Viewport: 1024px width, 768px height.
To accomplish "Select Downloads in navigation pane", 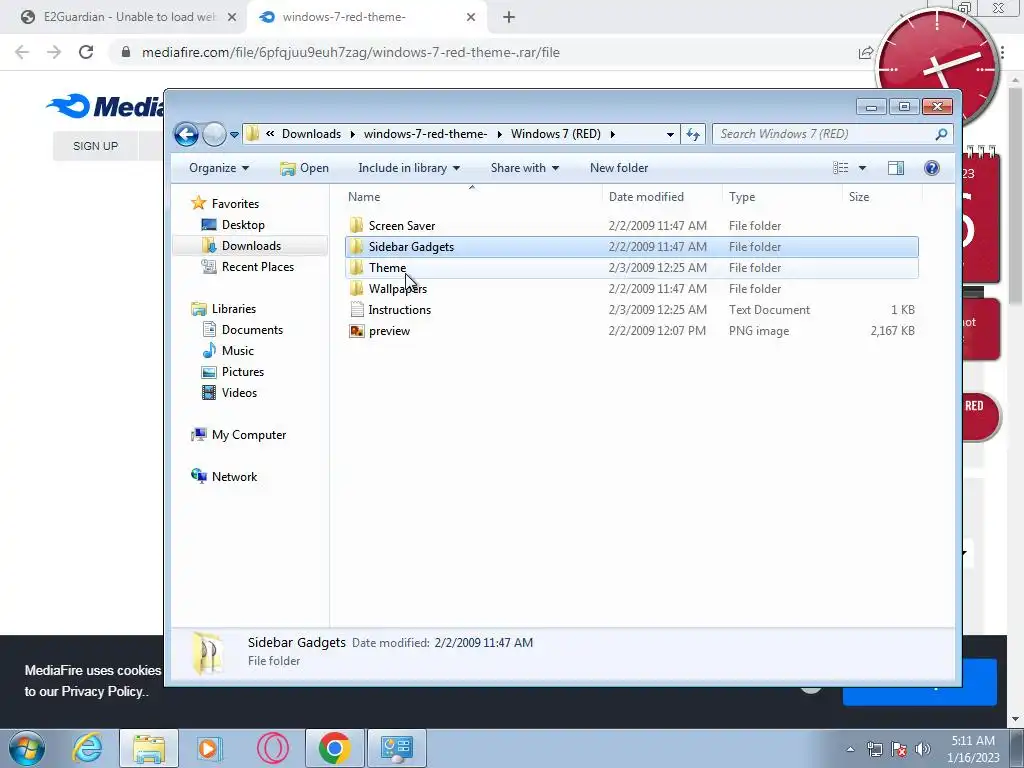I will pos(251,246).
